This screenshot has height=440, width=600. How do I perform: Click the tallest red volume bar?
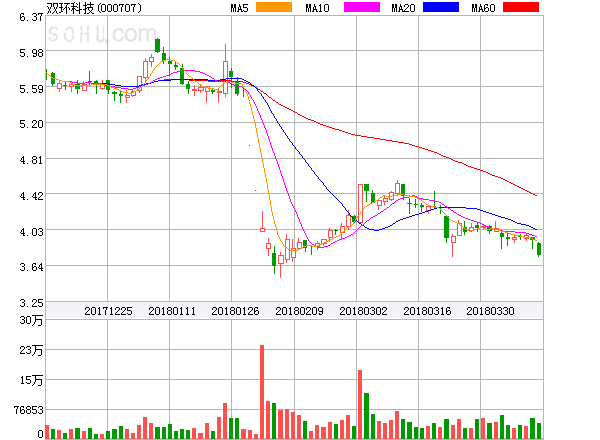[x=262, y=392]
